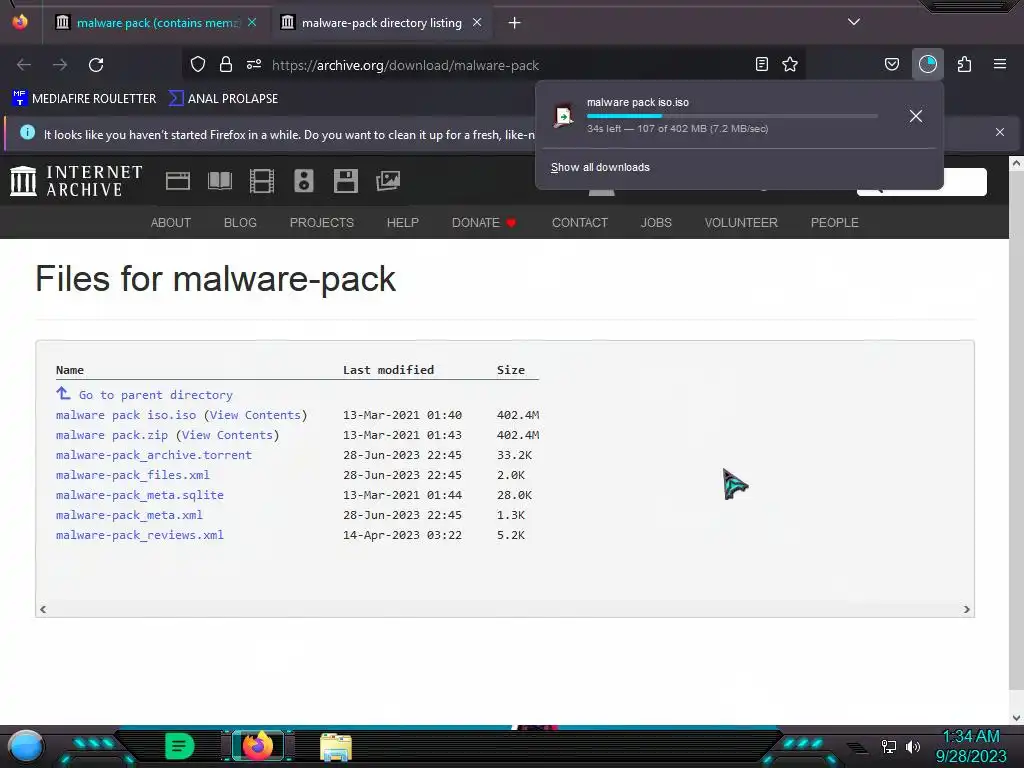Download malware pack iso.iso file link

(x=126, y=415)
